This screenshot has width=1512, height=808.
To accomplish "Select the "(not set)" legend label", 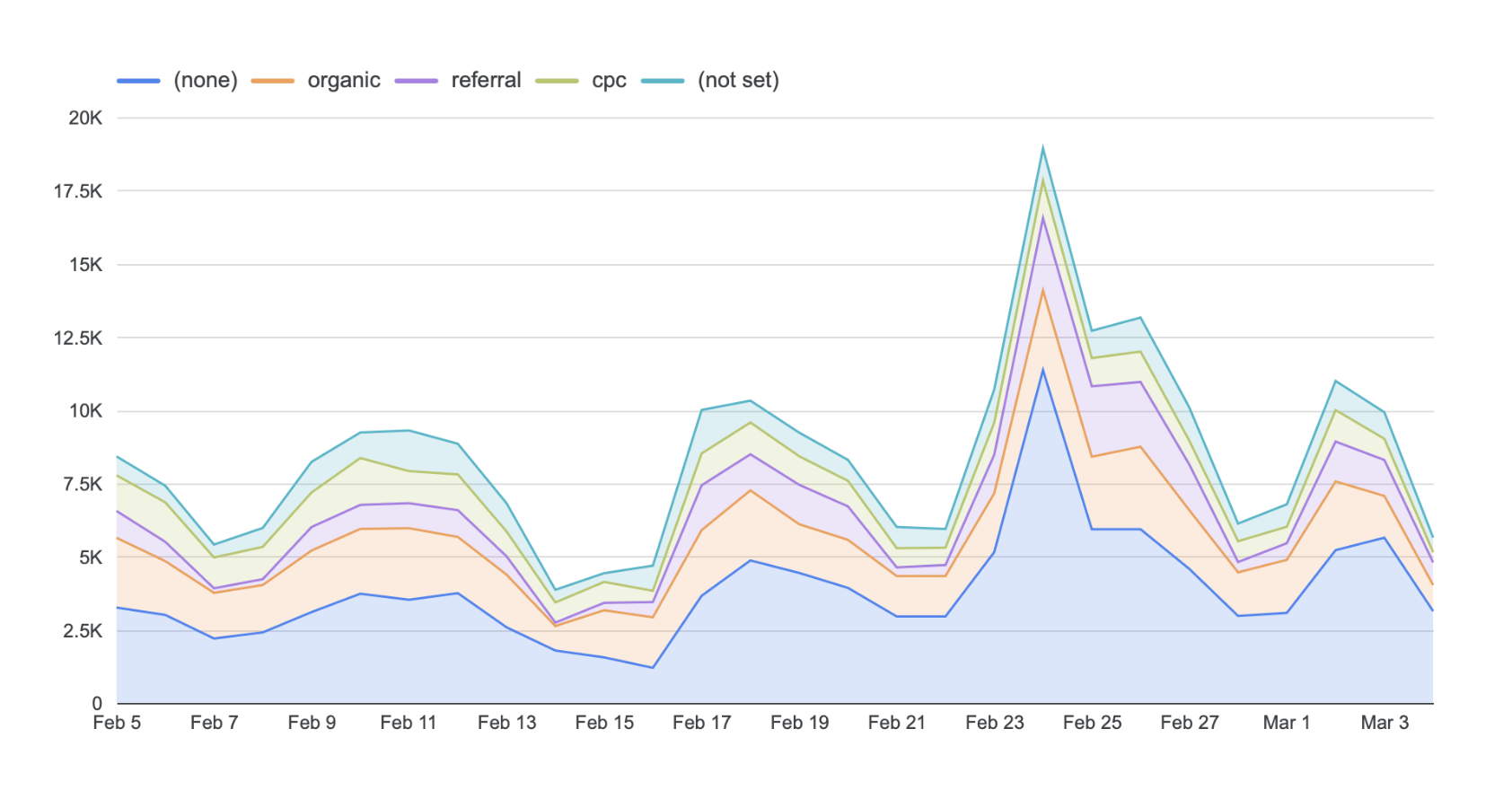I will [x=738, y=81].
